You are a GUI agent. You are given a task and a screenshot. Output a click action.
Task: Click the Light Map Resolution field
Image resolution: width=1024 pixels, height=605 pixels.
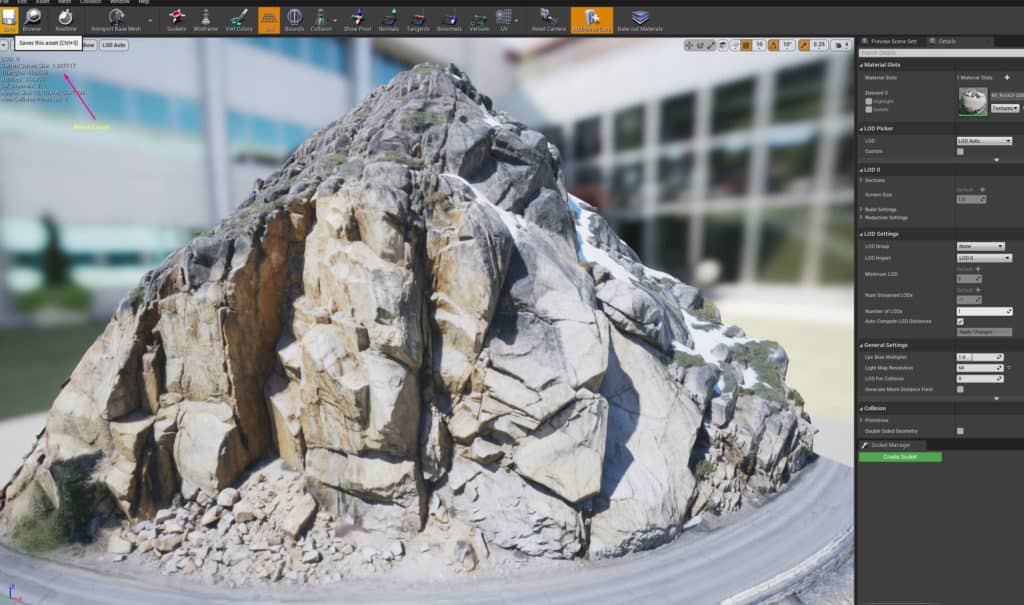click(980, 368)
